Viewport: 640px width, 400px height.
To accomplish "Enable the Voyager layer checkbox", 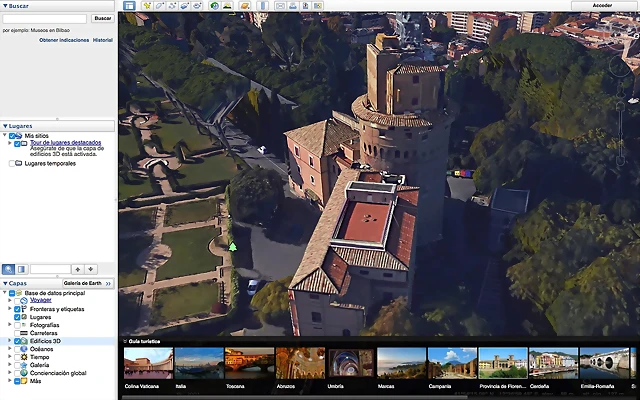I will coord(17,301).
